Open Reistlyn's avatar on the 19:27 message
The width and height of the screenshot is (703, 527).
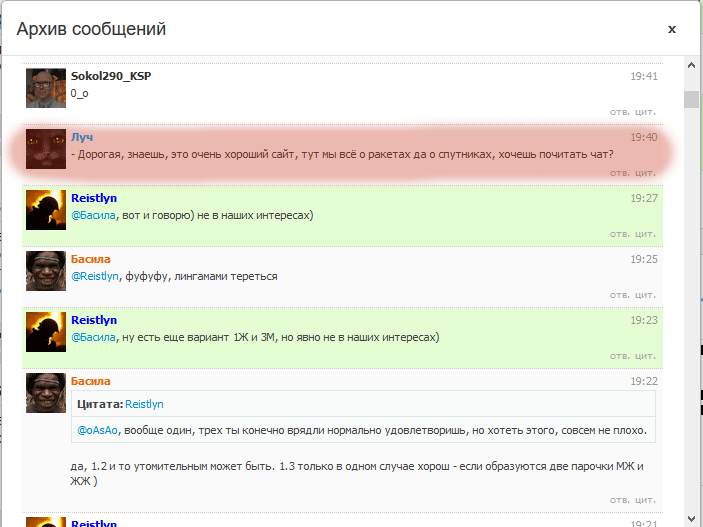pyautogui.click(x=46, y=210)
